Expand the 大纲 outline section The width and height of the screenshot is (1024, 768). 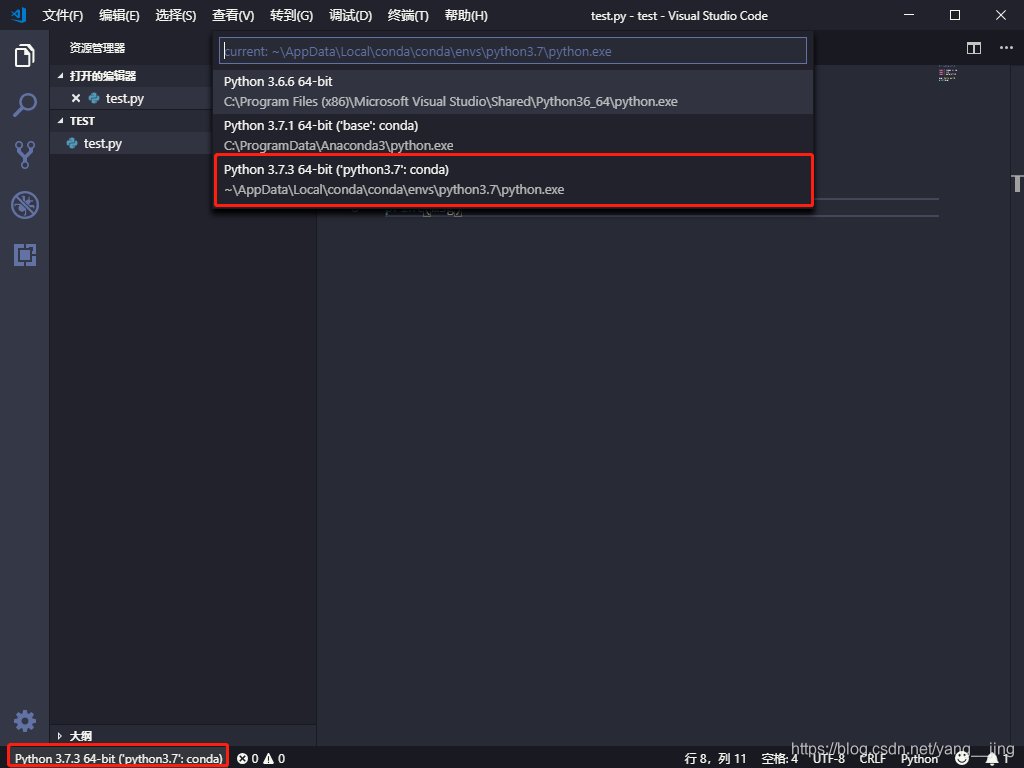(60, 736)
